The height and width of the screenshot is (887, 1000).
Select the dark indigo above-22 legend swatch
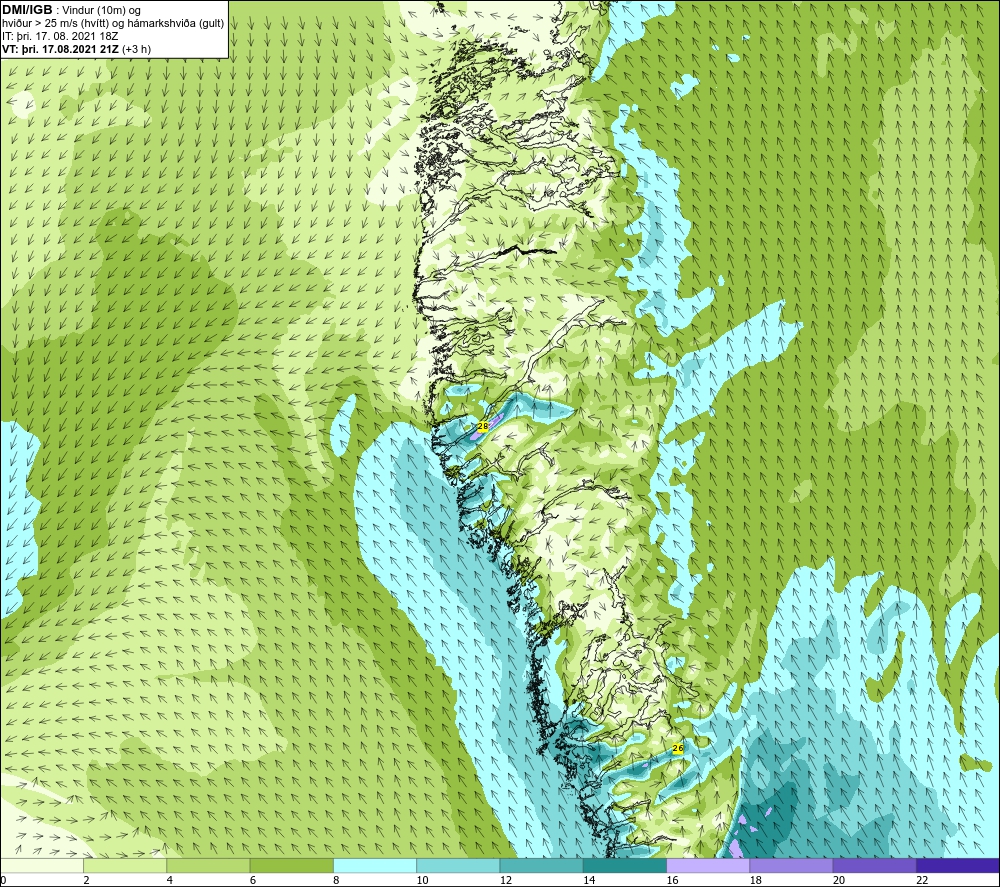[958, 865]
